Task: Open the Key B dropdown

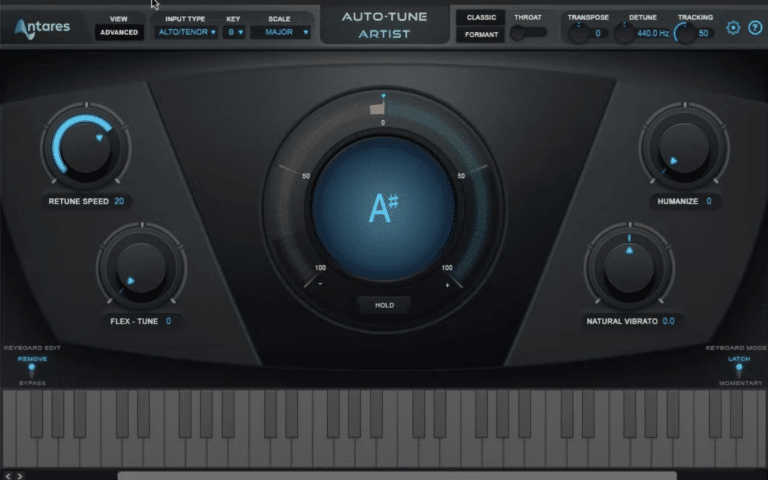Action: pyautogui.click(x=234, y=32)
